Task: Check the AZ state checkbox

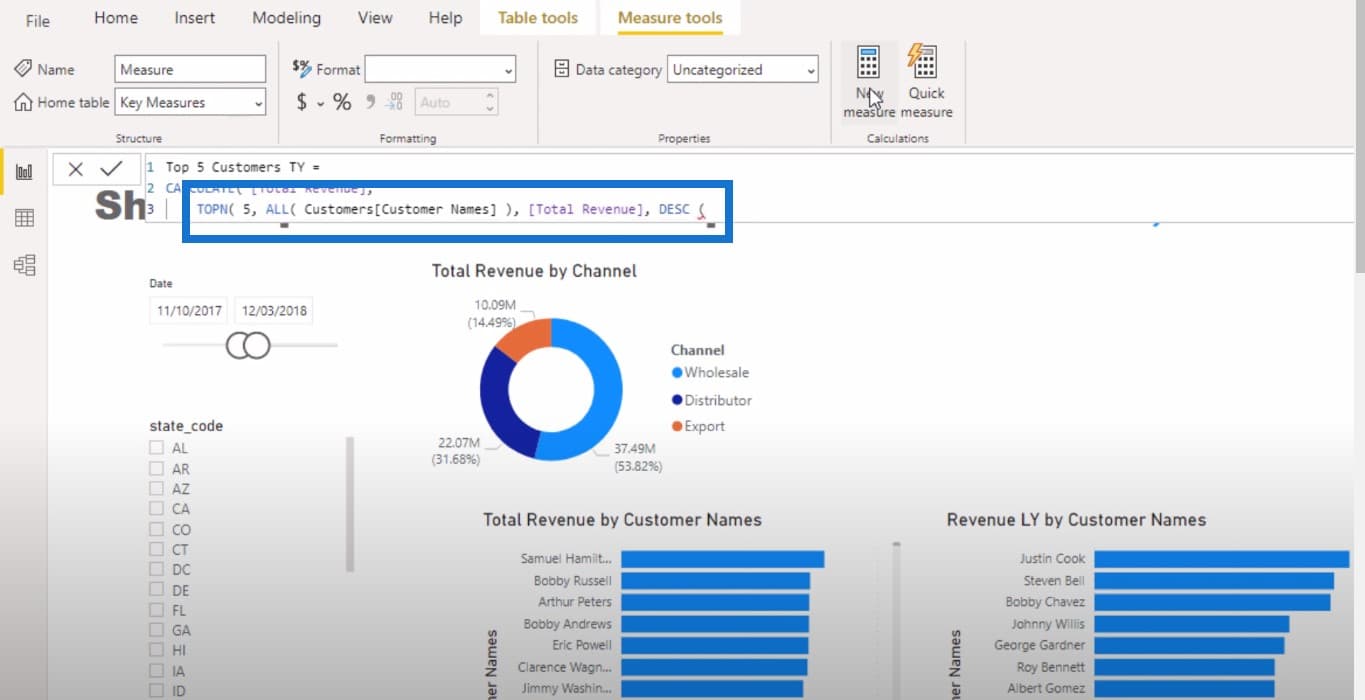Action: click(x=156, y=489)
